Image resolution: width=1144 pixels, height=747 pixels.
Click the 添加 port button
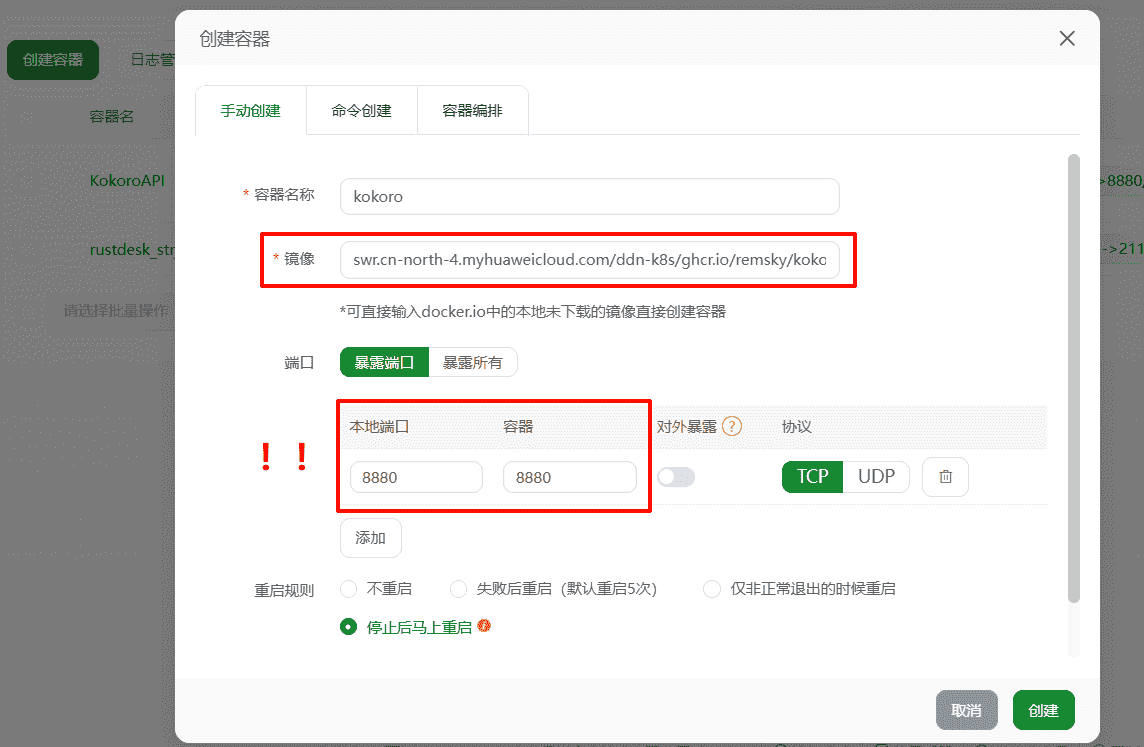371,538
